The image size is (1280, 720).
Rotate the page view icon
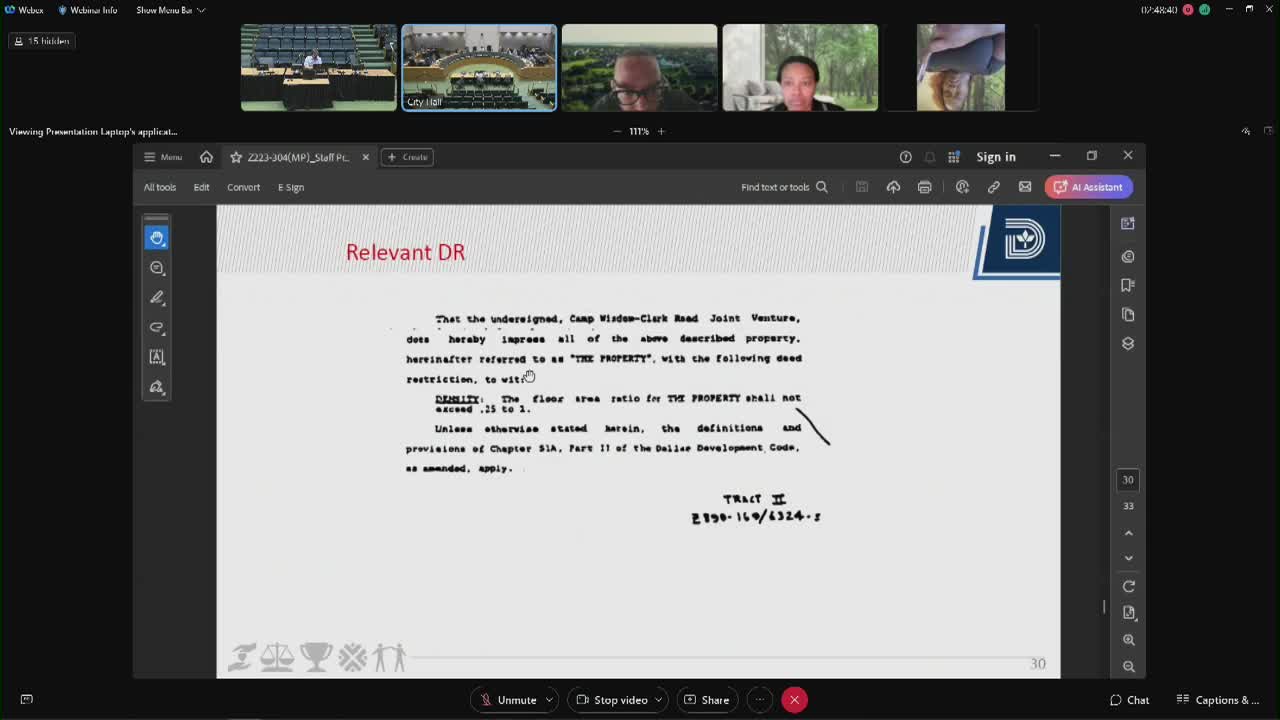pos(1129,586)
